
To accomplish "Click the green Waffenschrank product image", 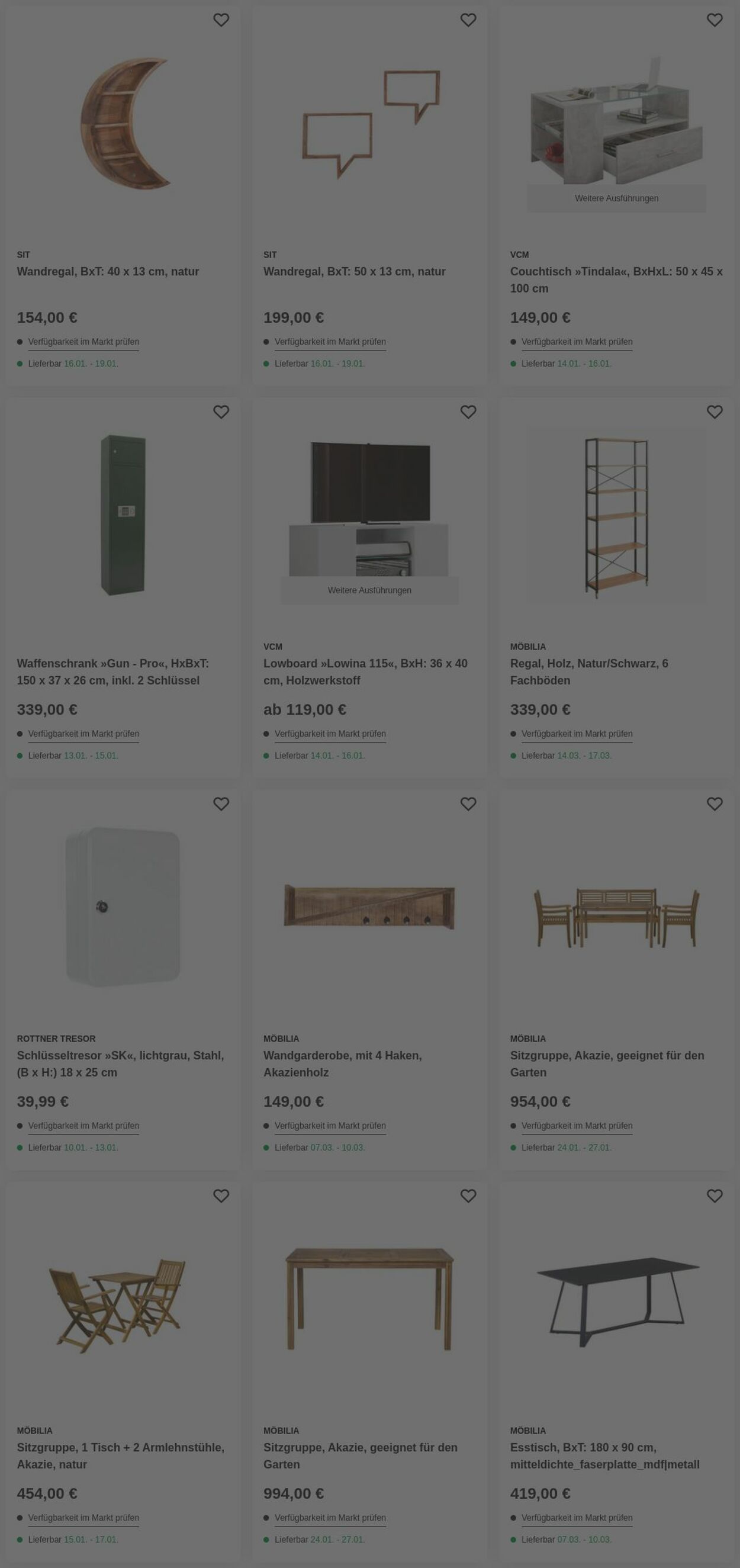I will [123, 515].
